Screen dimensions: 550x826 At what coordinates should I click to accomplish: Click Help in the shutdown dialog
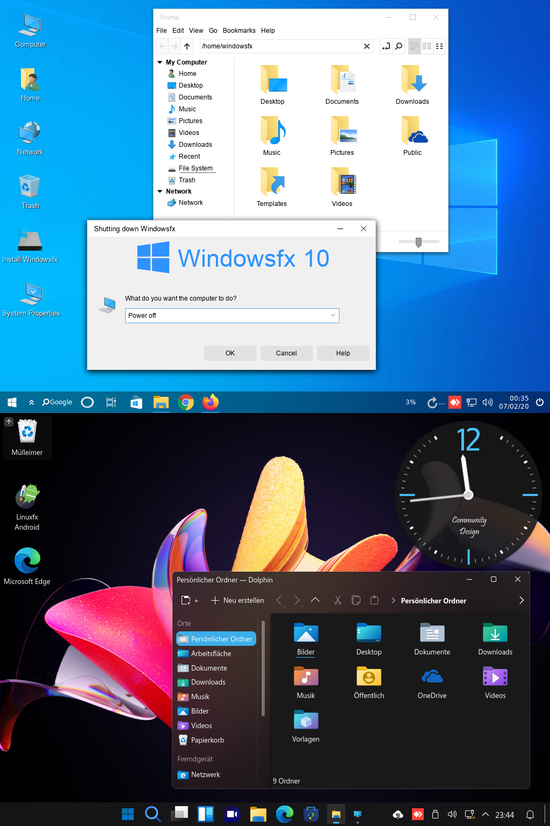pyautogui.click(x=343, y=353)
